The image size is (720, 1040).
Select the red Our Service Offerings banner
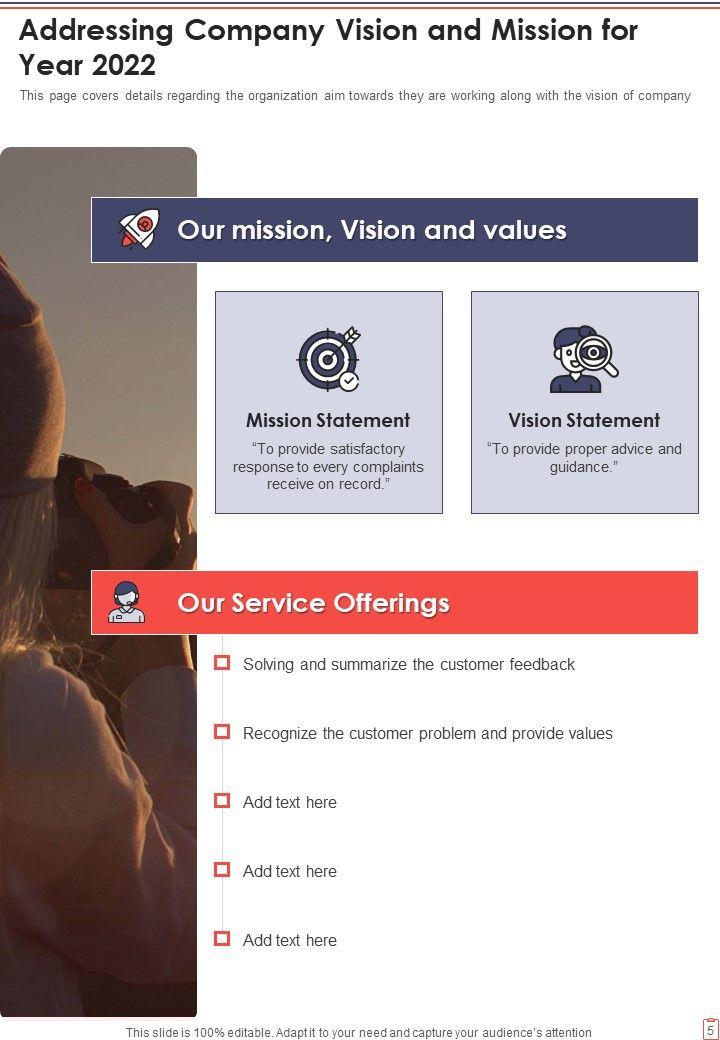[x=394, y=602]
